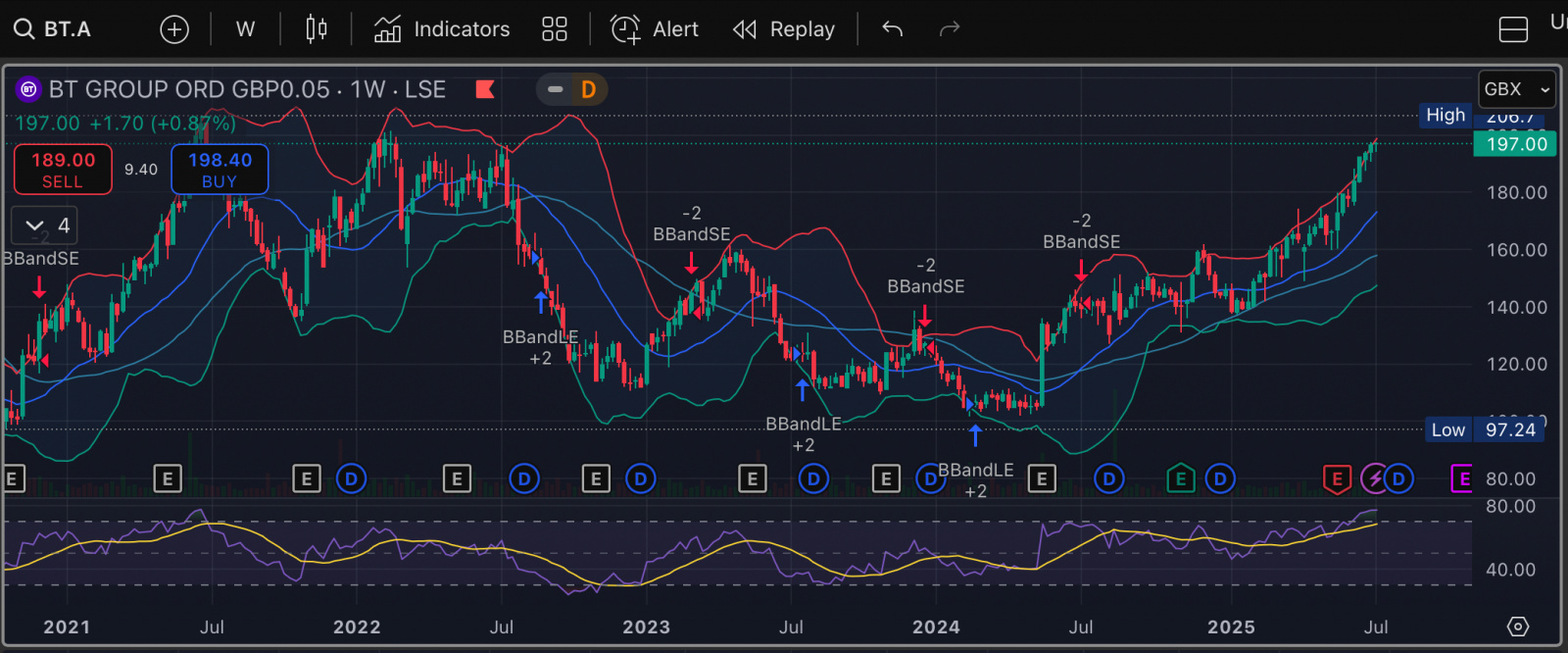This screenshot has width=1568, height=653.
Task: Click the 160.00 price scale value
Action: pos(1517,250)
